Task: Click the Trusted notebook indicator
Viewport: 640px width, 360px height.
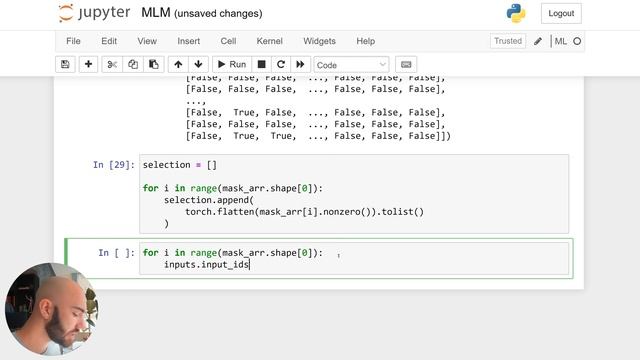Action: click(508, 41)
